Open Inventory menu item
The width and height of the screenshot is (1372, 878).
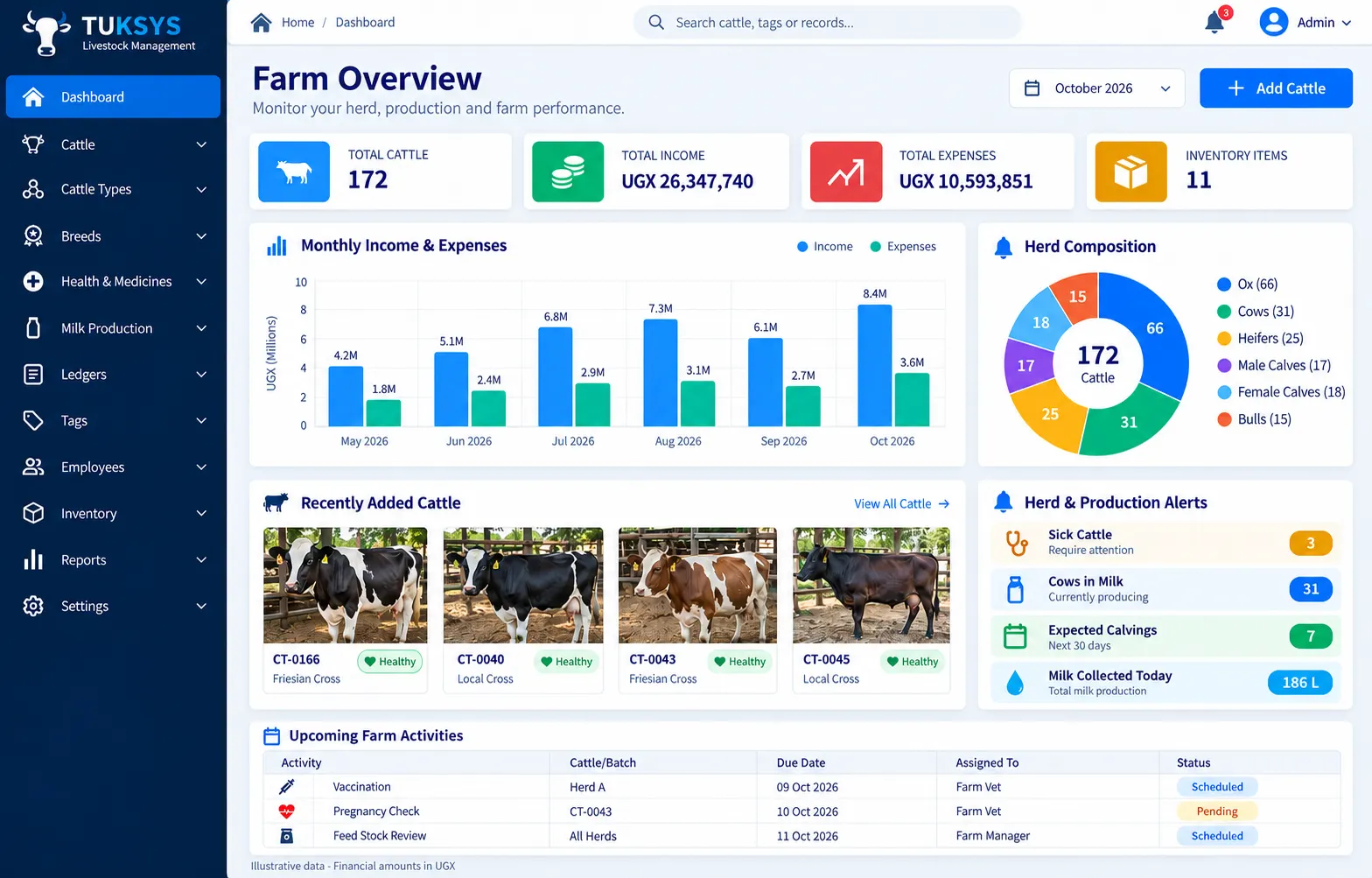coord(113,513)
